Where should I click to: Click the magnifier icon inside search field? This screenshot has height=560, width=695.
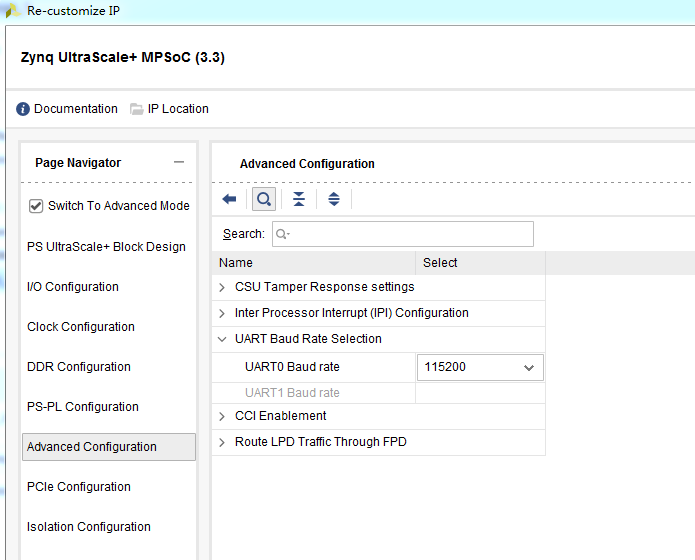tap(282, 234)
